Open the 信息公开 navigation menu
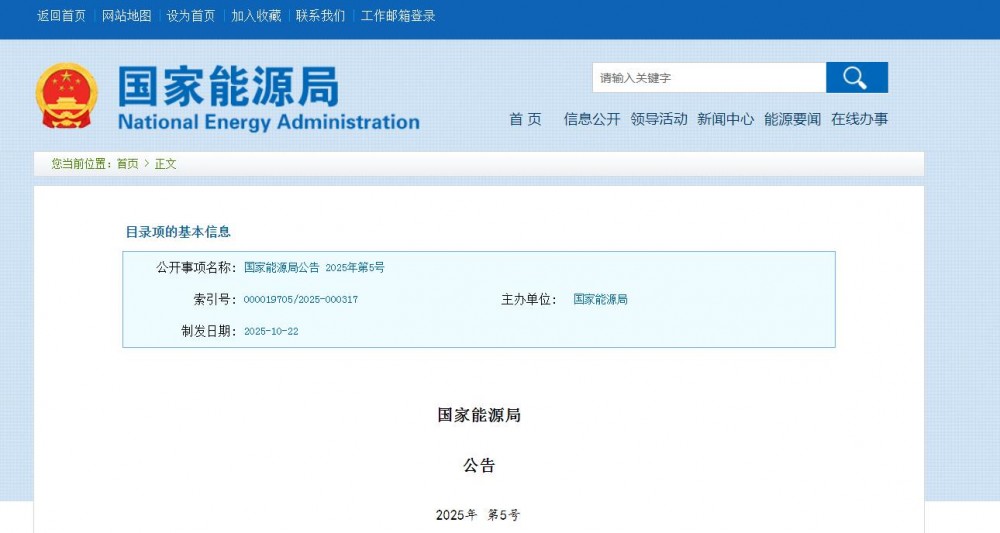The width and height of the screenshot is (1000, 533). [x=592, y=119]
